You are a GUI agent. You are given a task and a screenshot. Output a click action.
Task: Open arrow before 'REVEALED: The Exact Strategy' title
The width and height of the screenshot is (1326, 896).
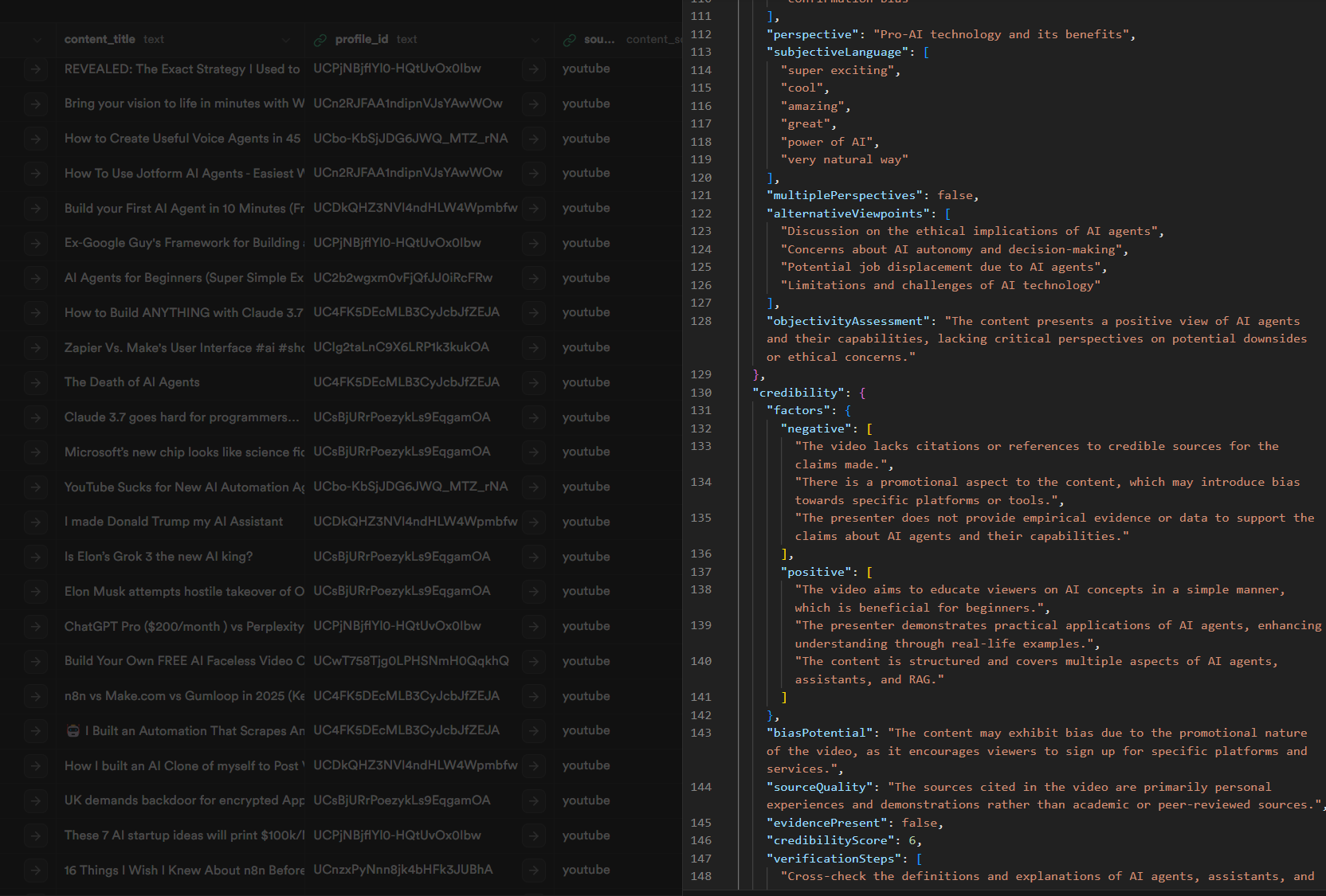point(35,69)
